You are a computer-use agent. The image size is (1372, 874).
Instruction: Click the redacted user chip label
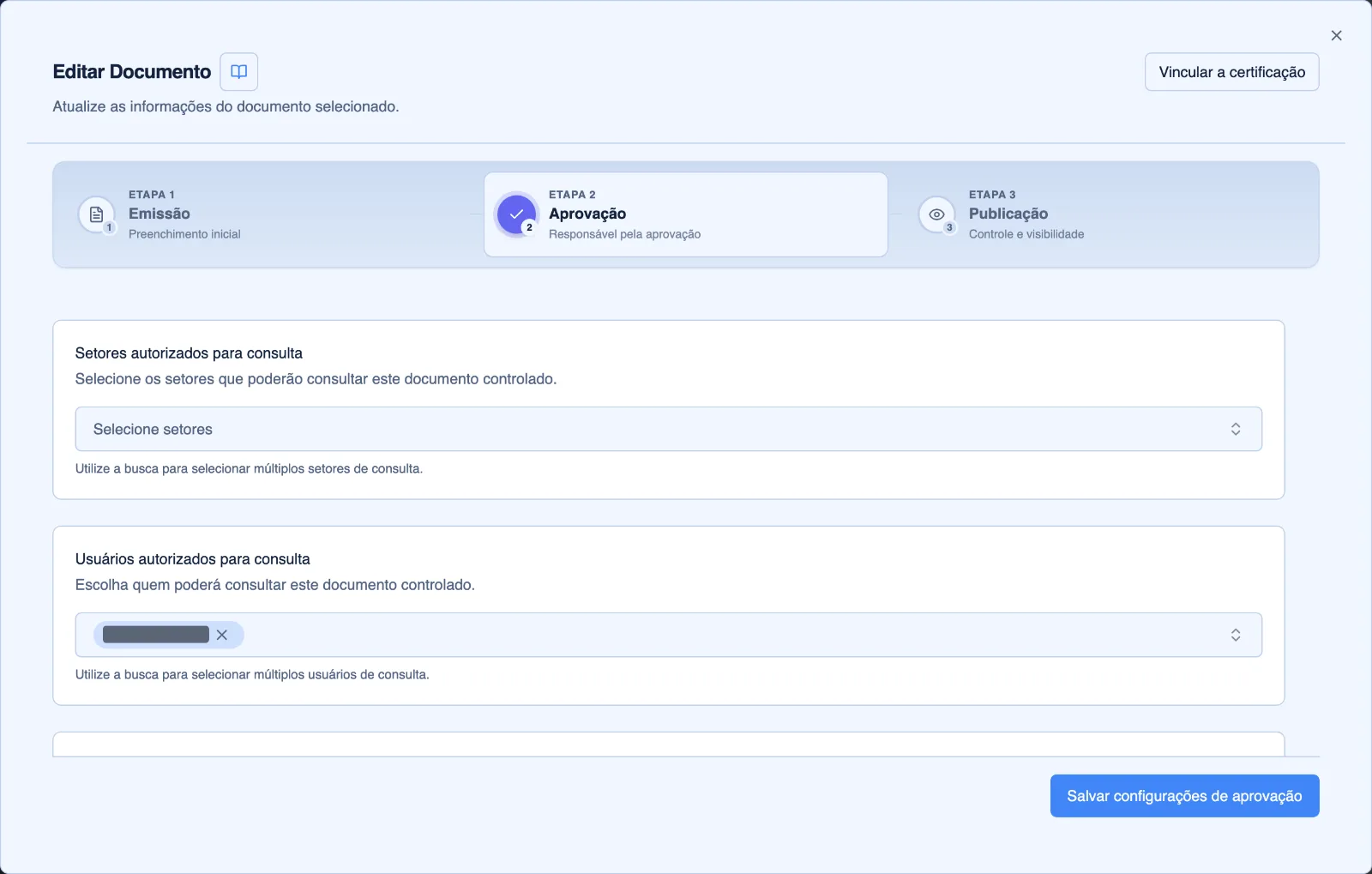tap(156, 635)
